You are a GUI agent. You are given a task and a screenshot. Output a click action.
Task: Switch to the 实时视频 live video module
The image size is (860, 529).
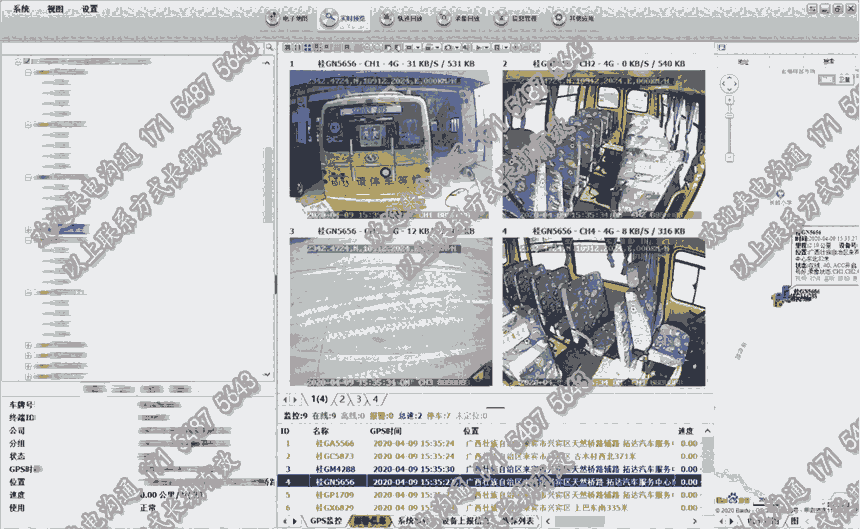(343, 18)
